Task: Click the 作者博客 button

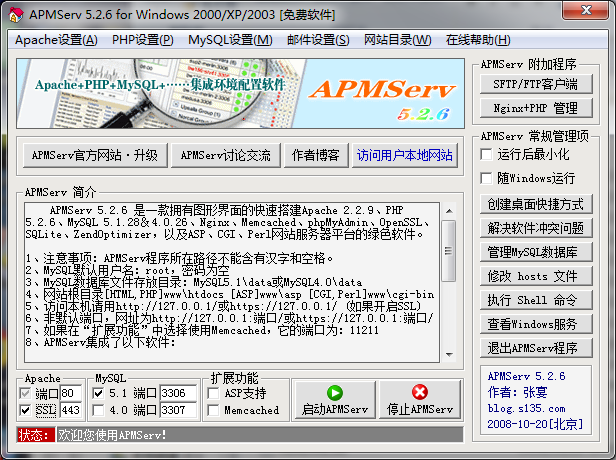Action: (316, 155)
